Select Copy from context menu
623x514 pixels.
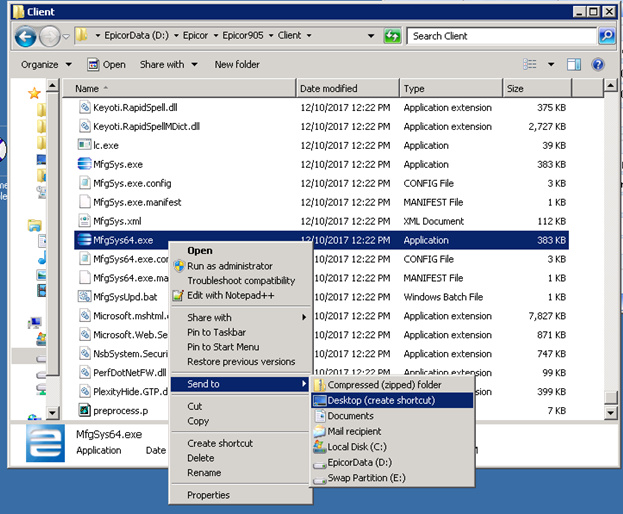point(240,421)
